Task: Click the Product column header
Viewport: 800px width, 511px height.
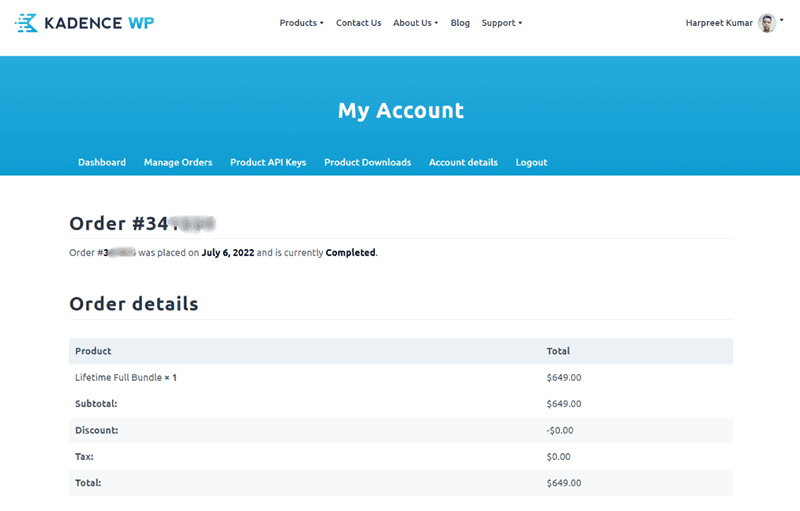Action: click(x=93, y=351)
